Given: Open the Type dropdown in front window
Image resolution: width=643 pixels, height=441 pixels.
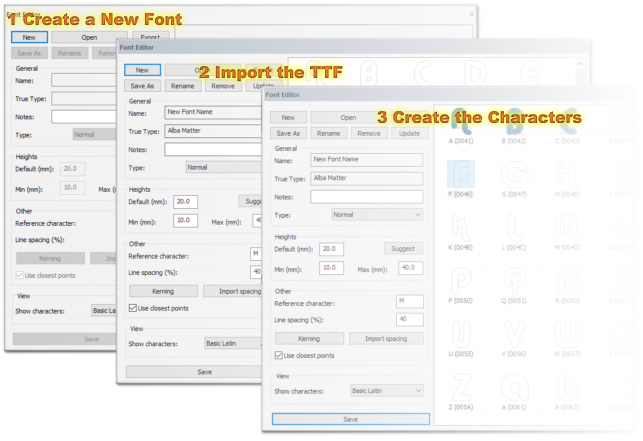Looking at the screenshot, I should 377,215.
